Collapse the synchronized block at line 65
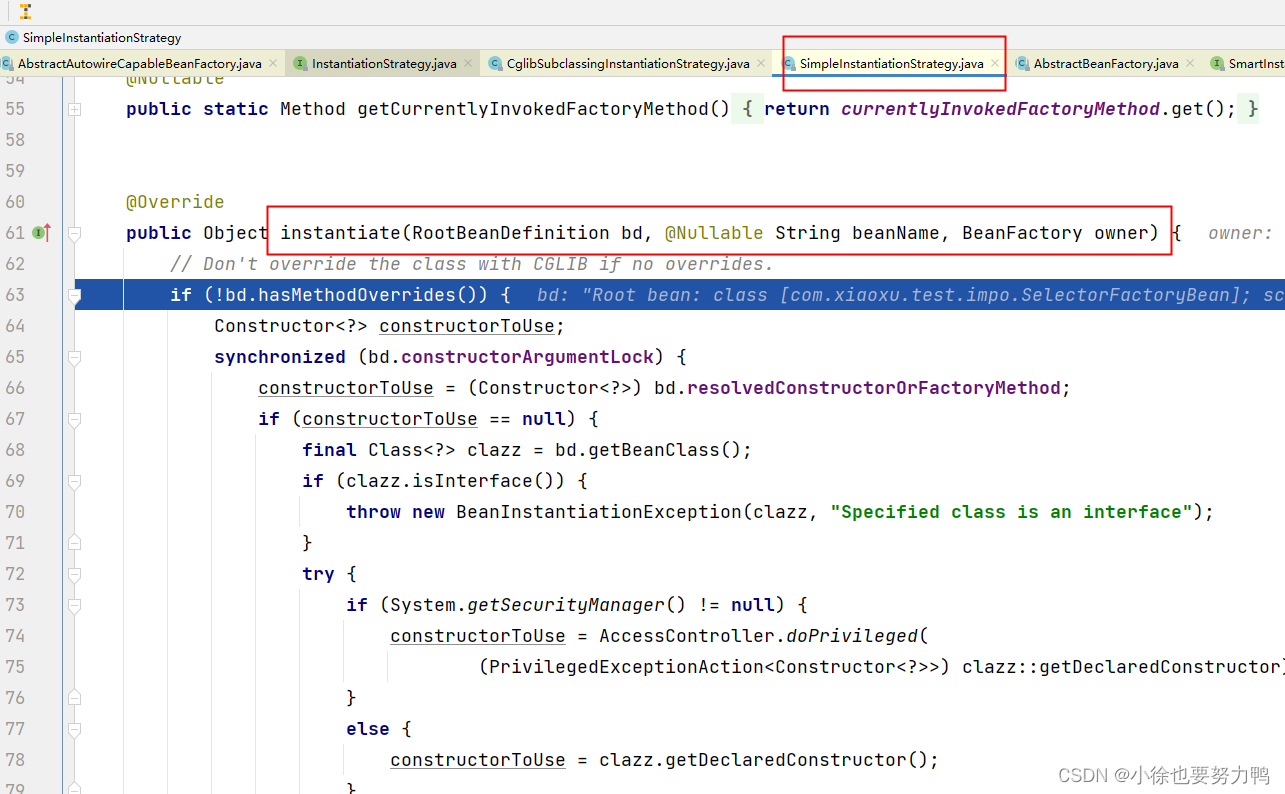The height and width of the screenshot is (794, 1285). click(x=74, y=357)
